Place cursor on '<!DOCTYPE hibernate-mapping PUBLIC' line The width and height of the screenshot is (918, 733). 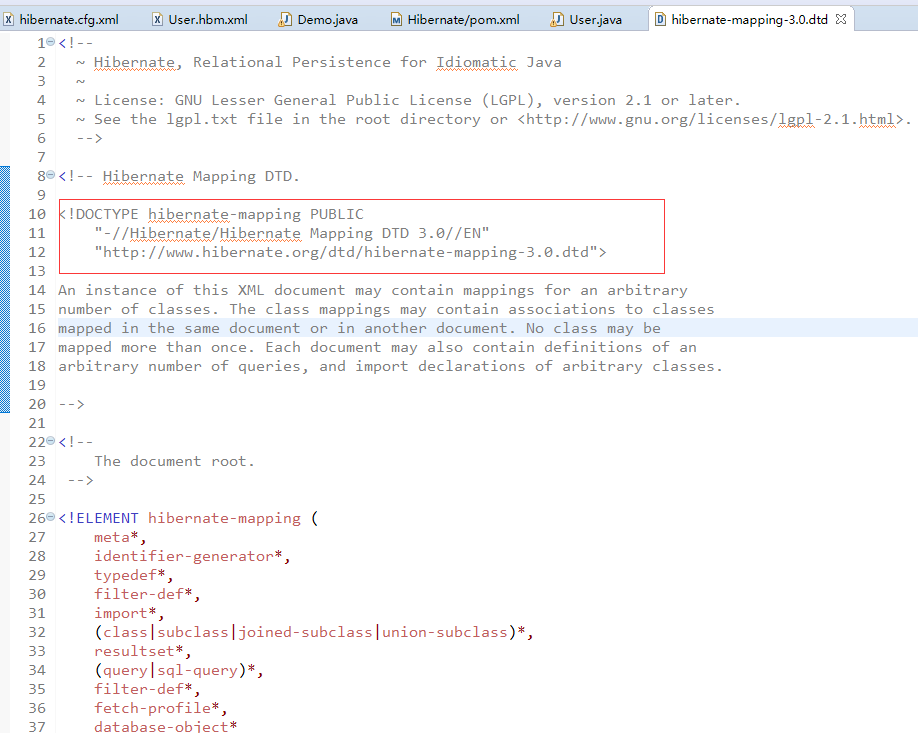211,214
